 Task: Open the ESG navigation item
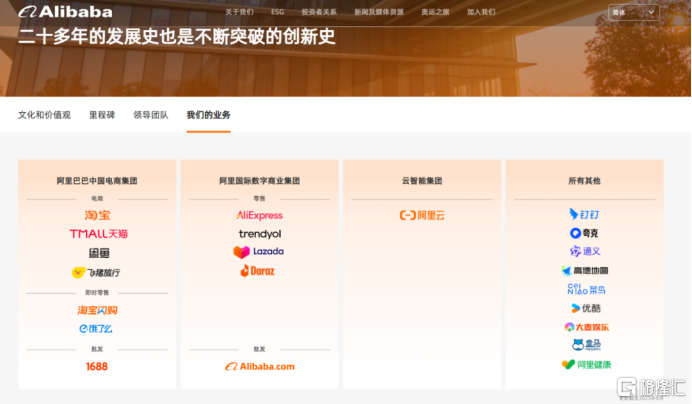[278, 12]
